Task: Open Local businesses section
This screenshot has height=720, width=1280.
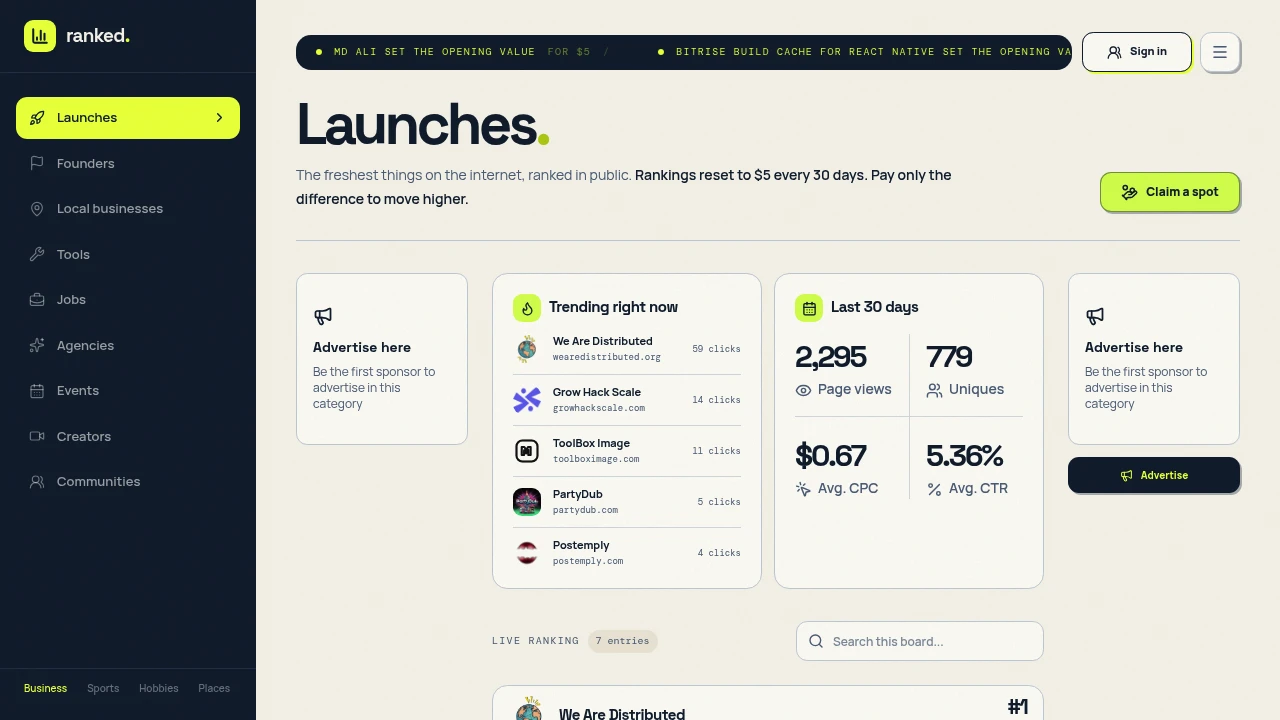Action: (x=128, y=209)
